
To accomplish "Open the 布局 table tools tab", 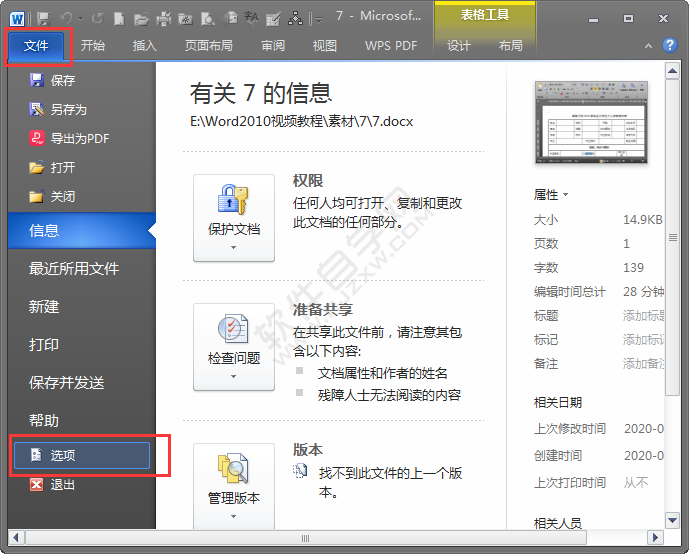I will [511, 45].
